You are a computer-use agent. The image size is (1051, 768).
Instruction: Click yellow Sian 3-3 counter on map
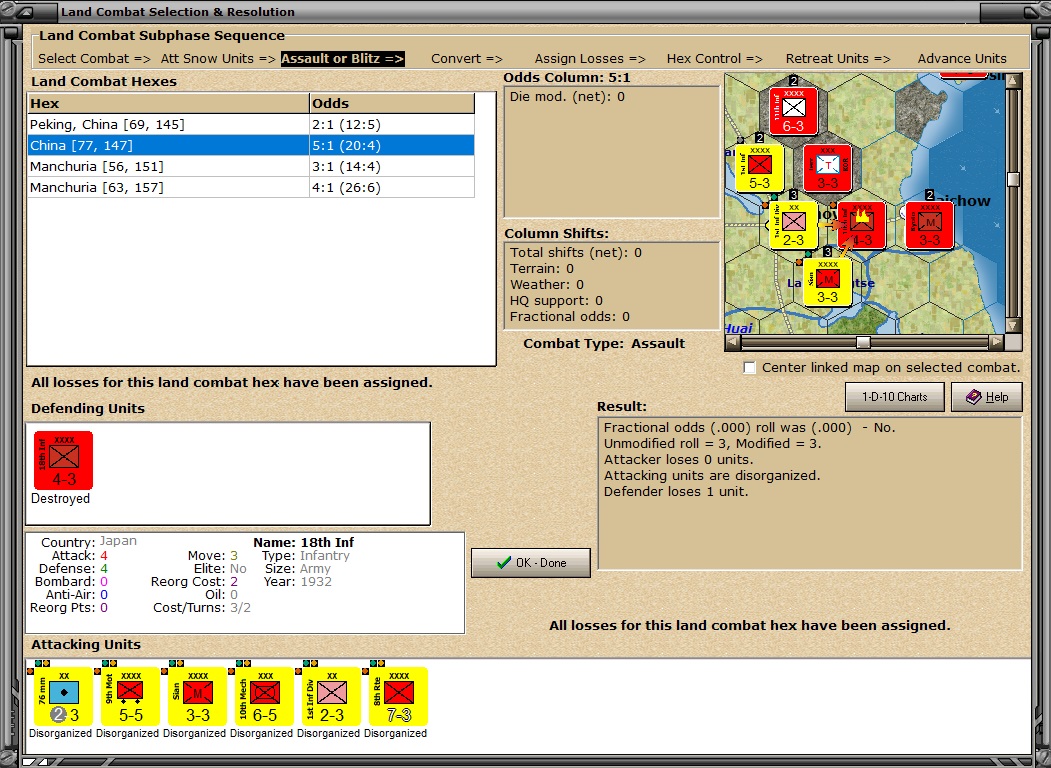tap(827, 283)
